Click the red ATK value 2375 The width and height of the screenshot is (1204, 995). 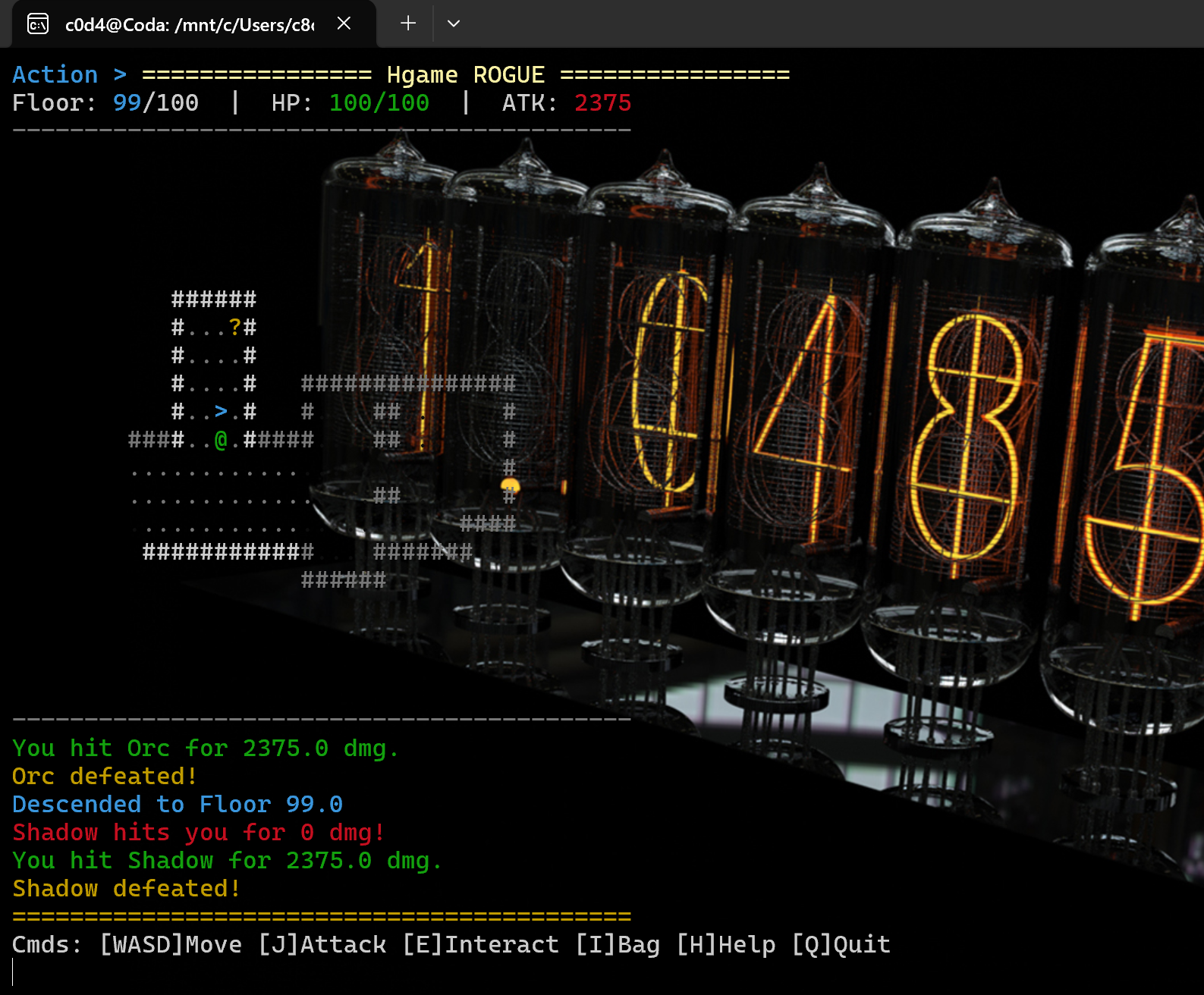602,103
